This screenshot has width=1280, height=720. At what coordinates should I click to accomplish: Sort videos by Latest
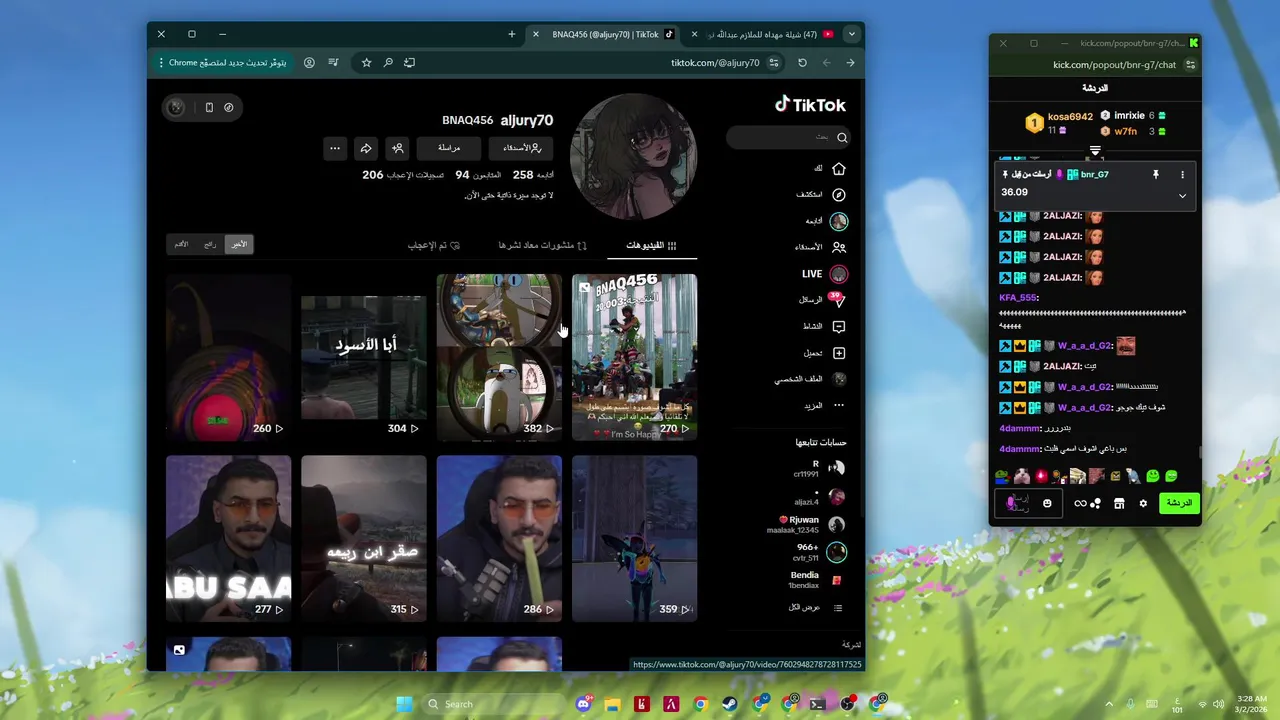239,244
